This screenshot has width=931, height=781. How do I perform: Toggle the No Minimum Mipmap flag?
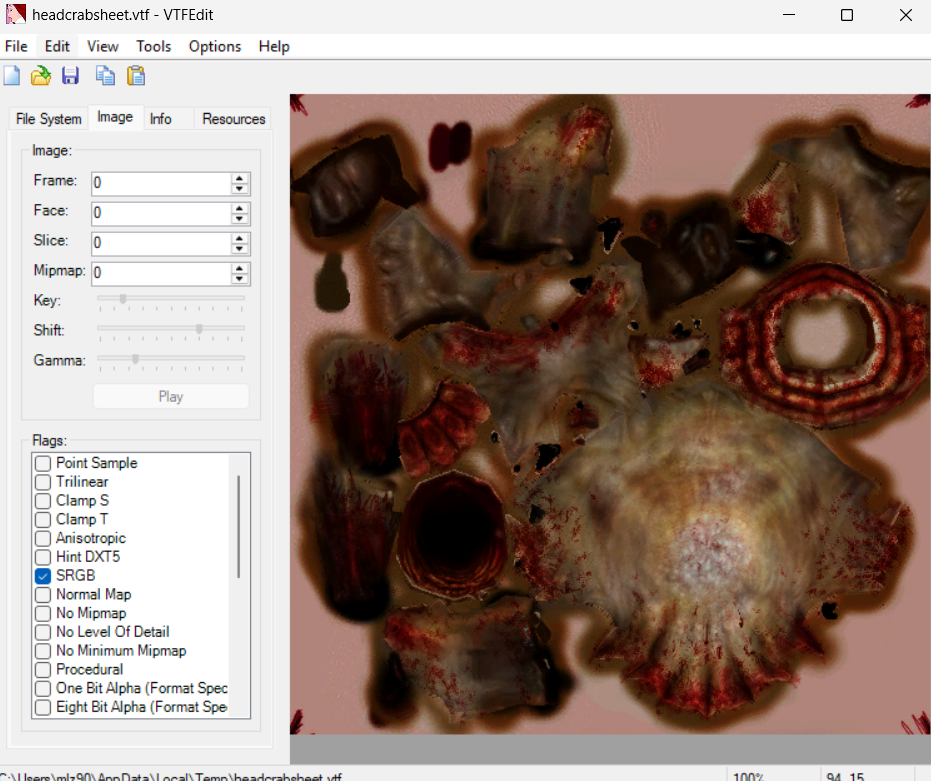pos(43,651)
